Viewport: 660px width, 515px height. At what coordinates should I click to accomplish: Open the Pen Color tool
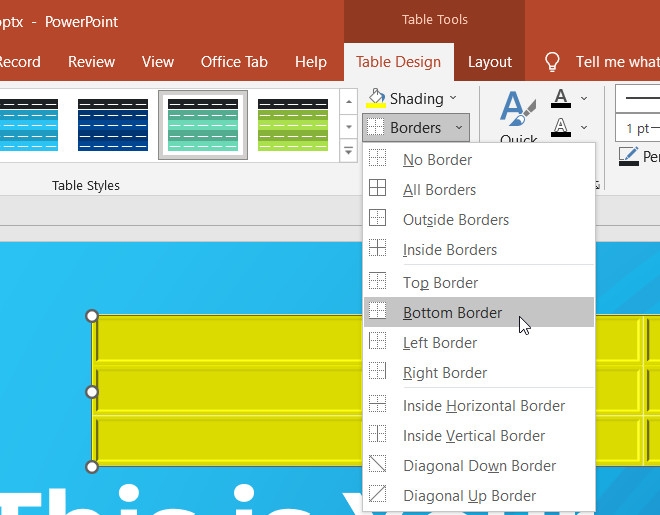pos(629,155)
